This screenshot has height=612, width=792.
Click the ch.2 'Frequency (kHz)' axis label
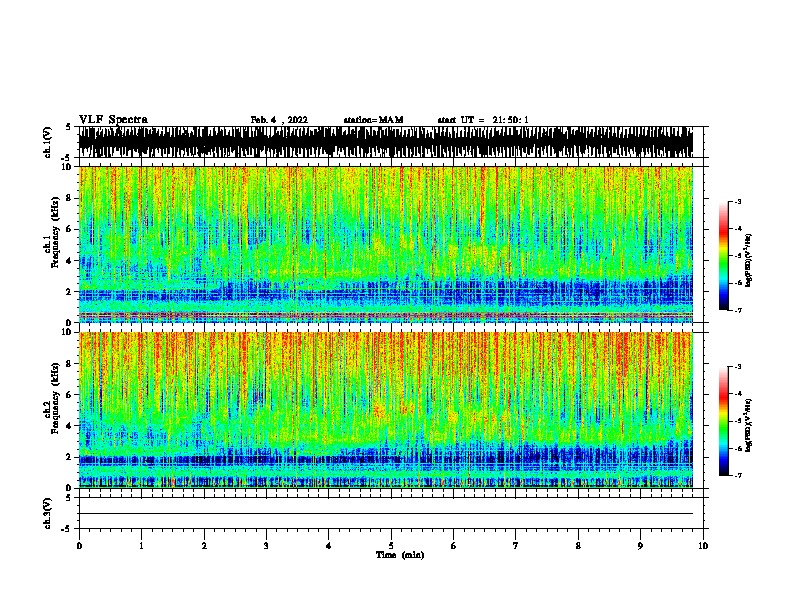[55, 398]
